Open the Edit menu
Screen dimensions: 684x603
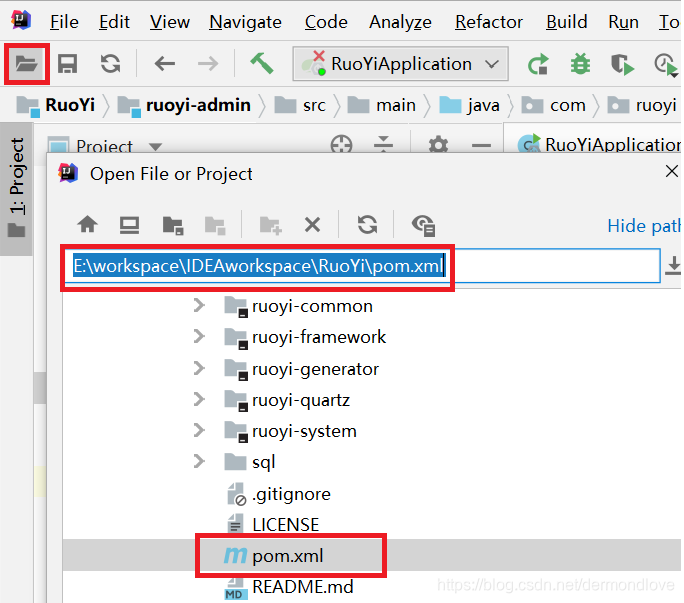coord(114,22)
